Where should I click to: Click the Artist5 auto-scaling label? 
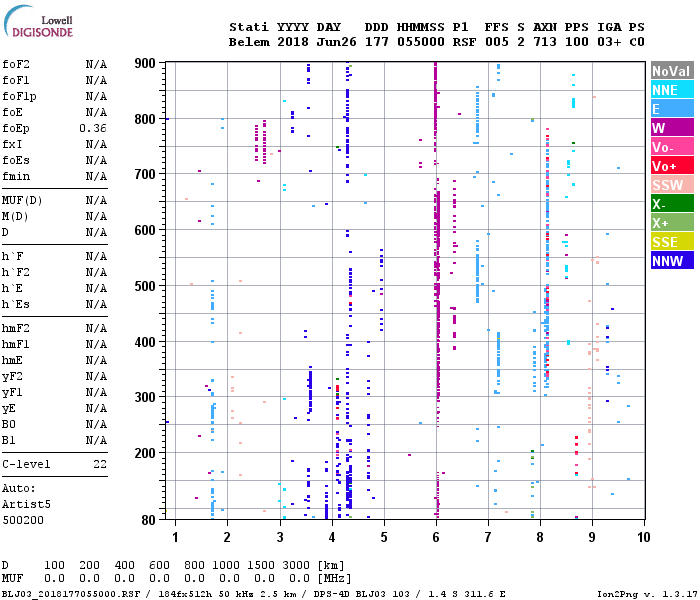pyautogui.click(x=26, y=504)
